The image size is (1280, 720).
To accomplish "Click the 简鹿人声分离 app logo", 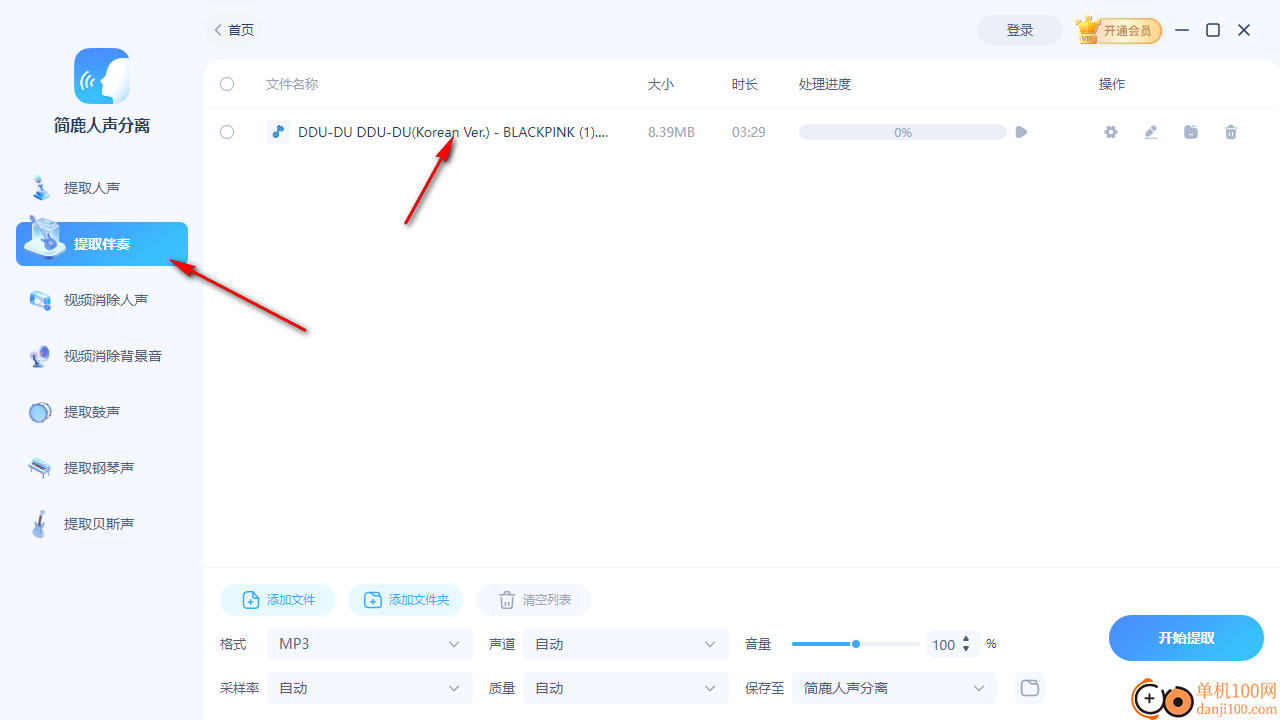I will click(x=102, y=76).
